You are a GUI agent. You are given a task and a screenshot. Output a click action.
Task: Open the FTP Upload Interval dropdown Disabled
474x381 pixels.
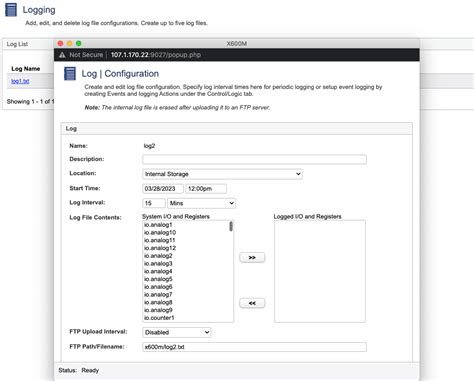click(x=177, y=332)
